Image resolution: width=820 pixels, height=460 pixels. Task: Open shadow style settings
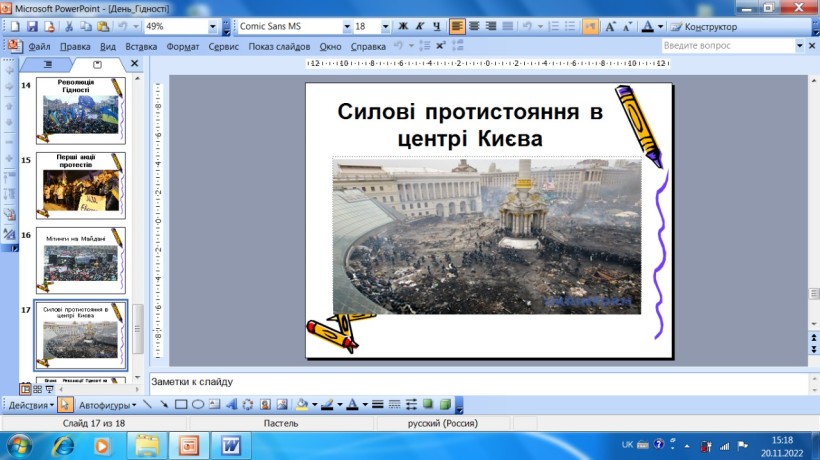click(428, 405)
